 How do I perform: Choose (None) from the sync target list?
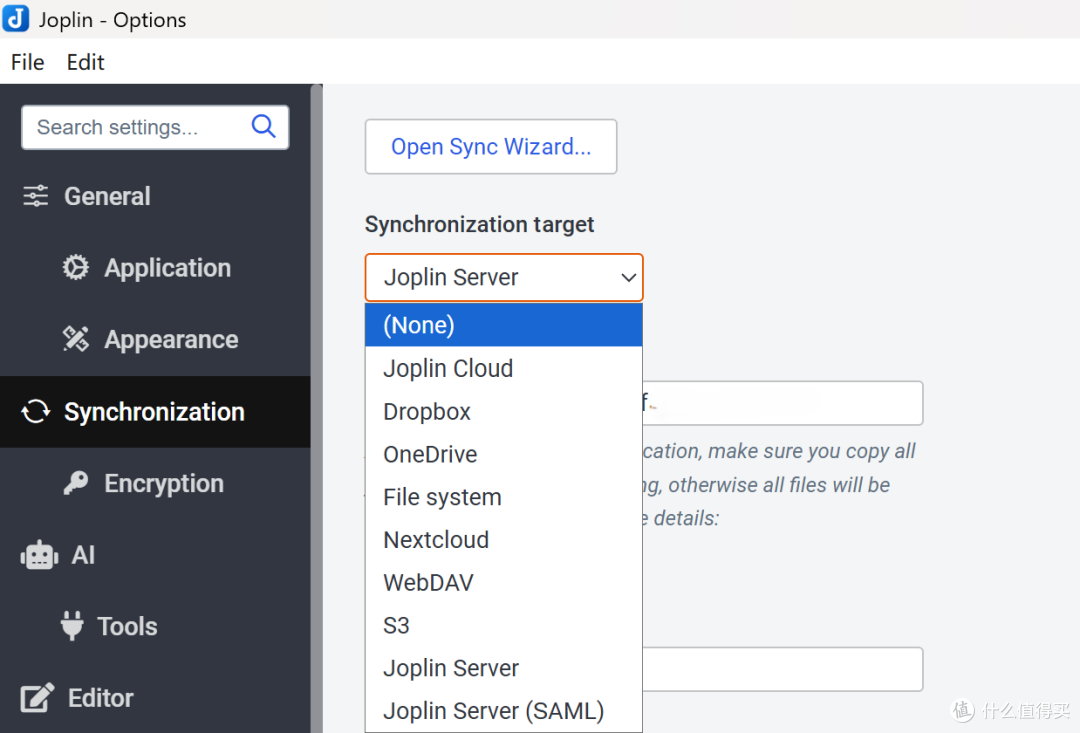coord(504,325)
